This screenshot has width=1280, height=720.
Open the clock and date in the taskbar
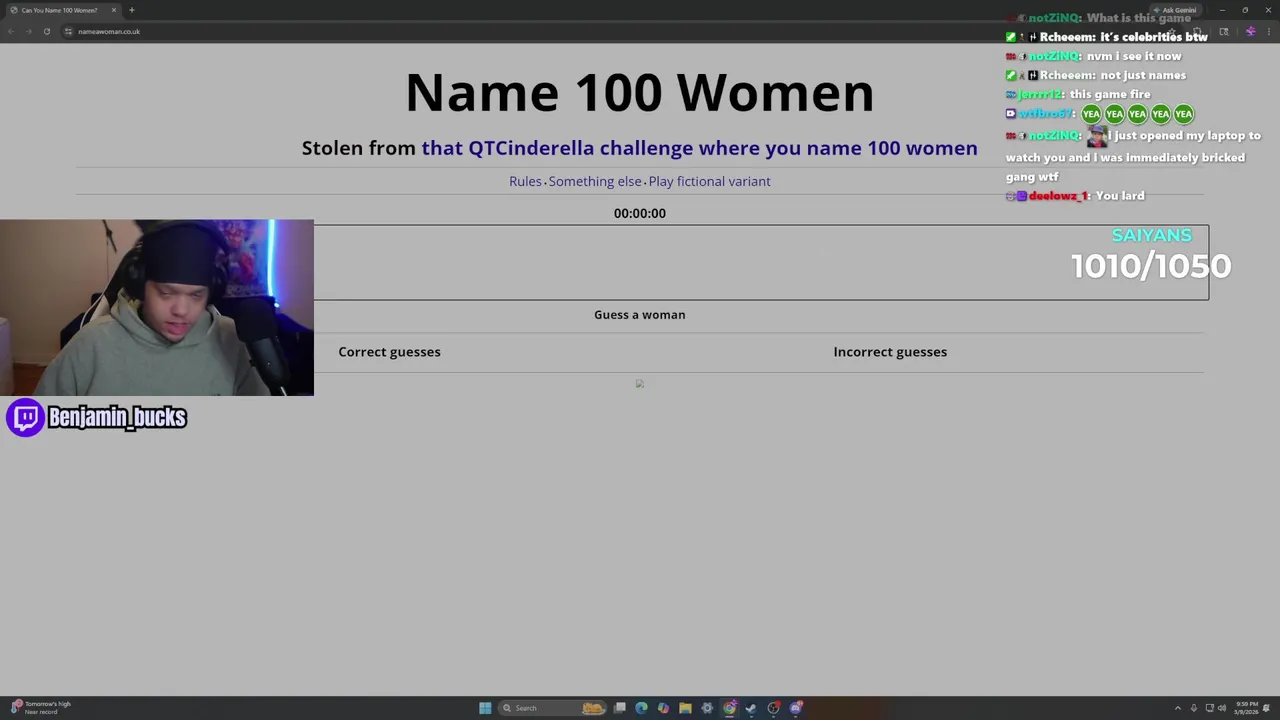(x=1246, y=708)
